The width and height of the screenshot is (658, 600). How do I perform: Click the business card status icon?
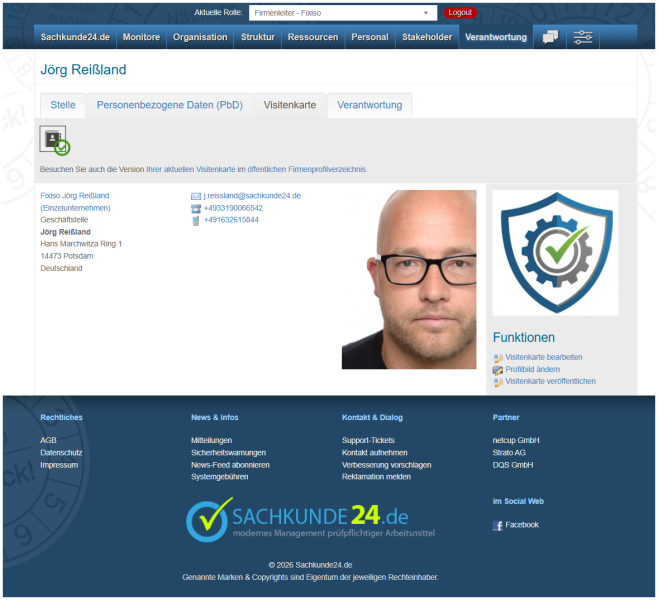(54, 140)
